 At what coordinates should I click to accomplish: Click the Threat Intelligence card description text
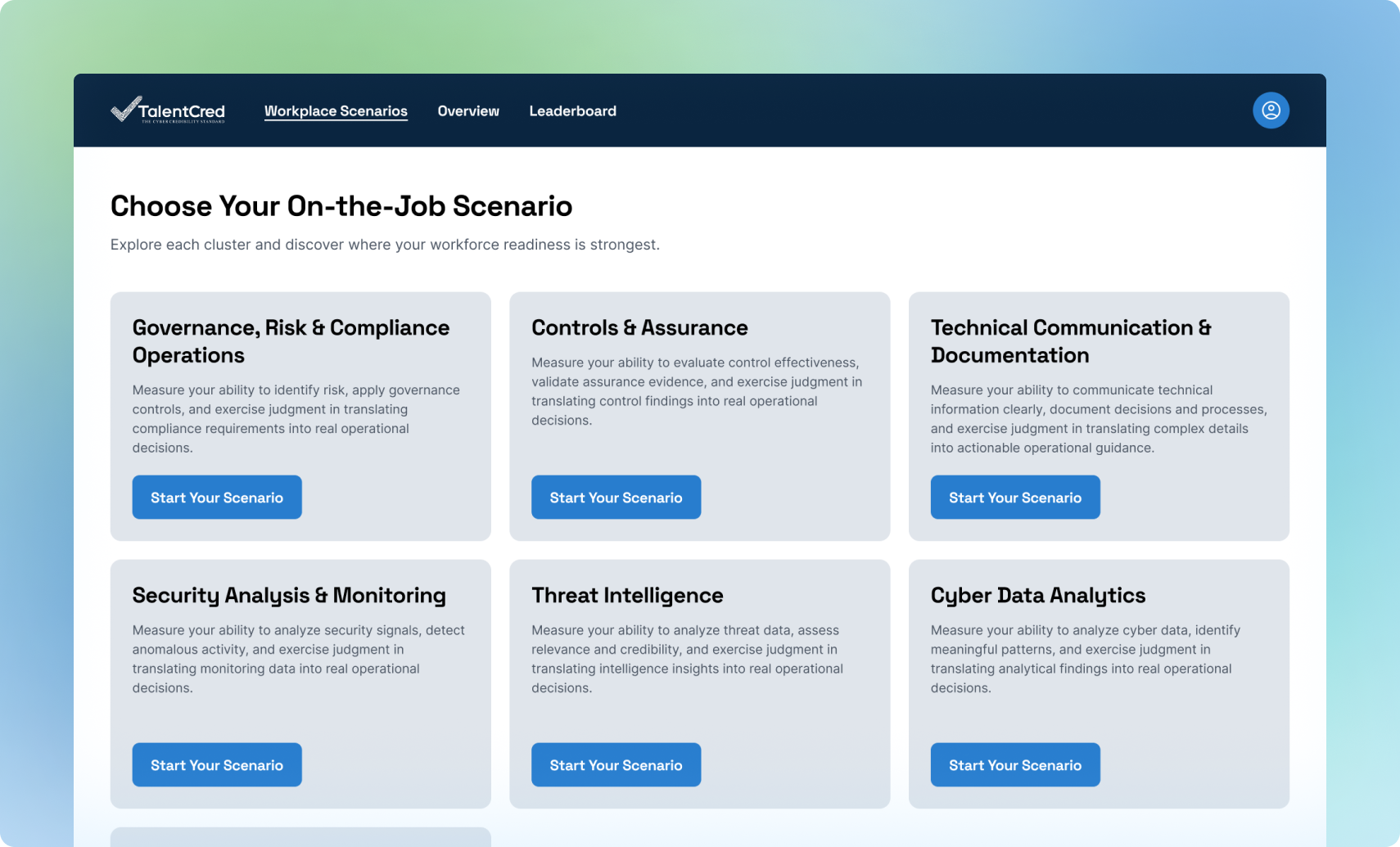(x=688, y=659)
